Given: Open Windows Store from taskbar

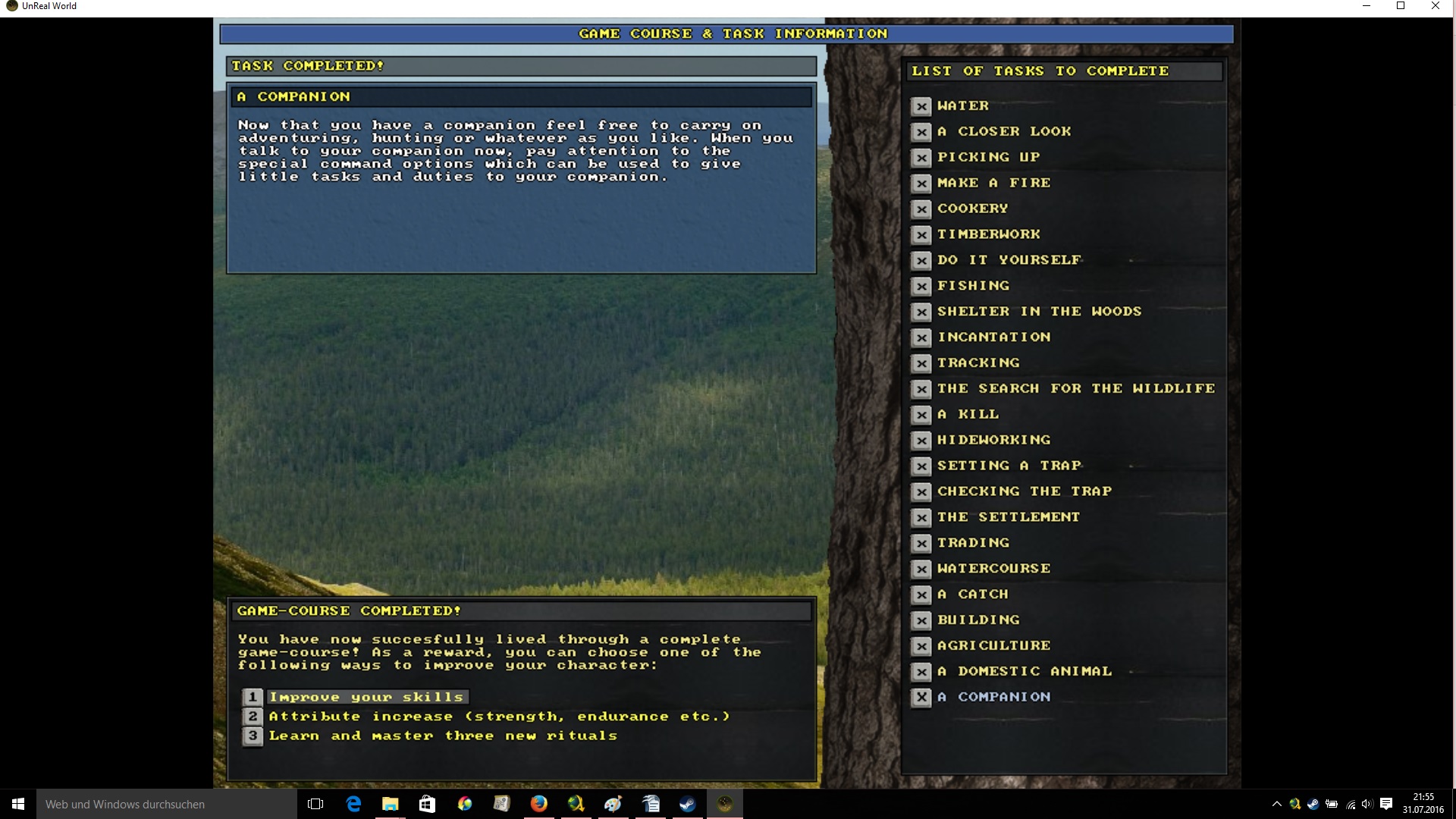Looking at the screenshot, I should click(x=427, y=804).
